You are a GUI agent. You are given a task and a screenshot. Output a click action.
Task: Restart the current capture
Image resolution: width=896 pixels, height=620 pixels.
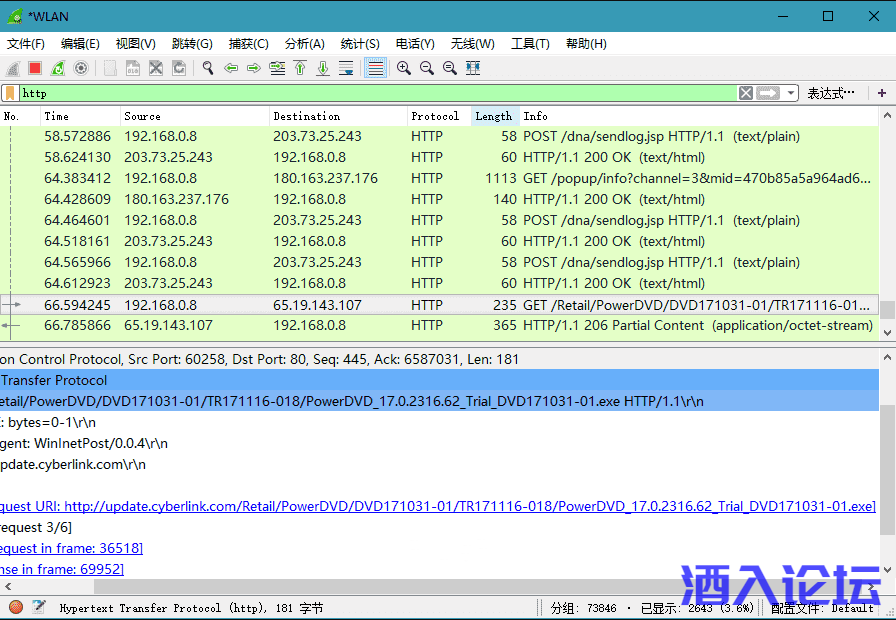[x=58, y=68]
